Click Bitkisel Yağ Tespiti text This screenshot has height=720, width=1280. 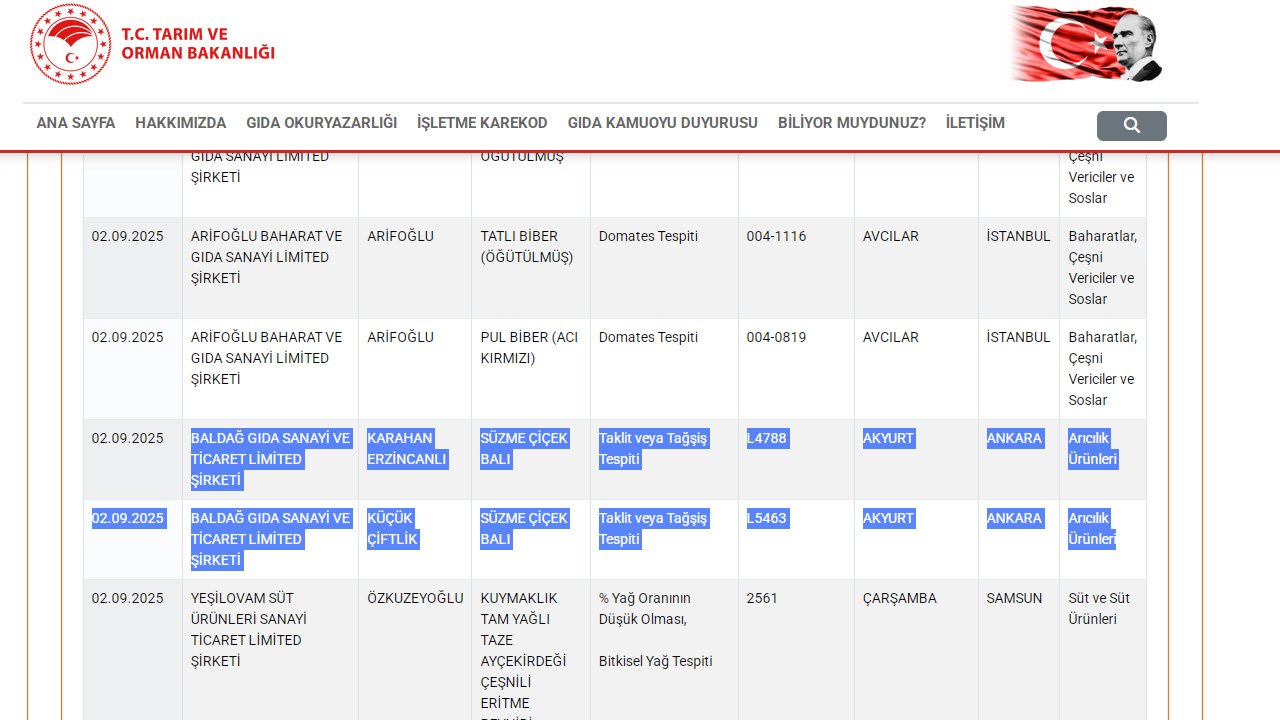click(x=656, y=661)
